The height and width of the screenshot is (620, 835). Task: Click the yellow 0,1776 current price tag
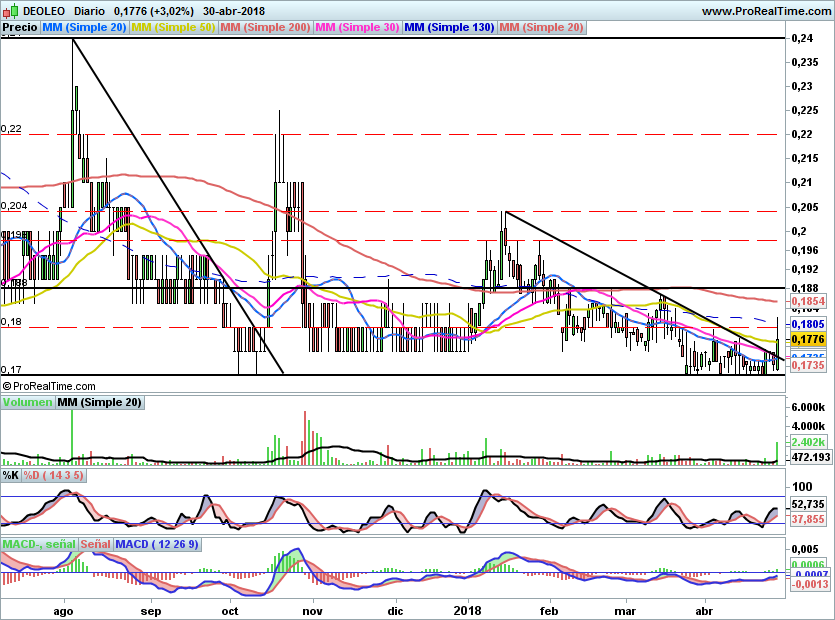point(806,340)
